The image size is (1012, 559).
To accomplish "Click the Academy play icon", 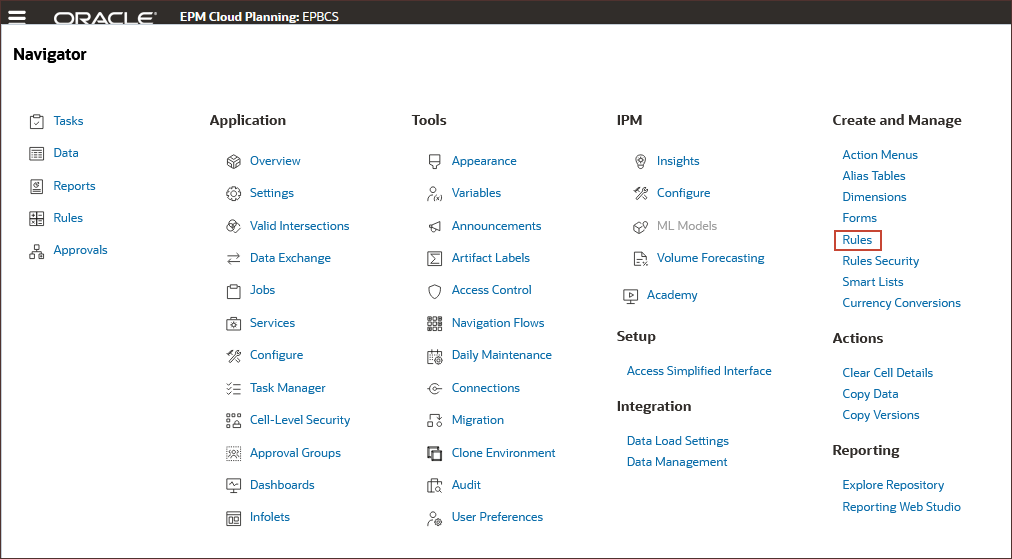I will tap(631, 296).
